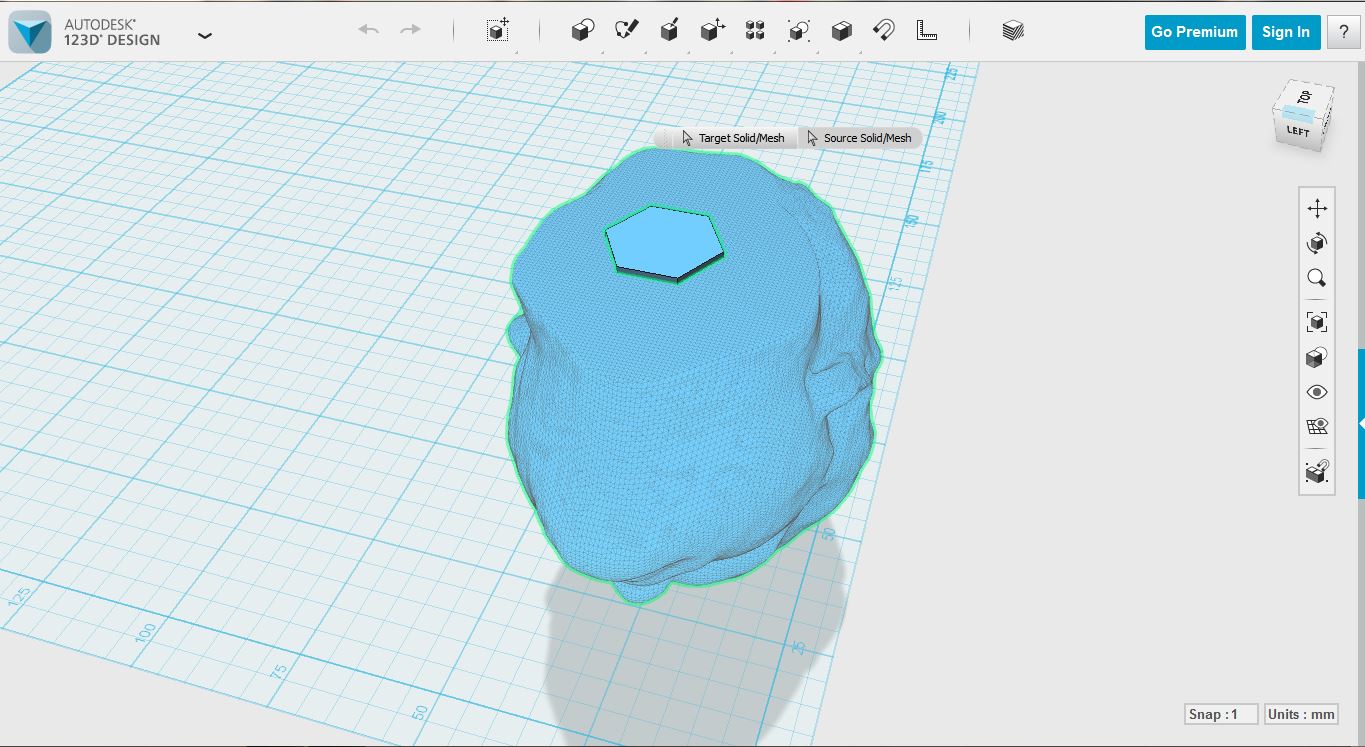Open the Autodesk 123D Design application menu
This screenshot has width=1365, height=747.
pyautogui.click(x=205, y=35)
